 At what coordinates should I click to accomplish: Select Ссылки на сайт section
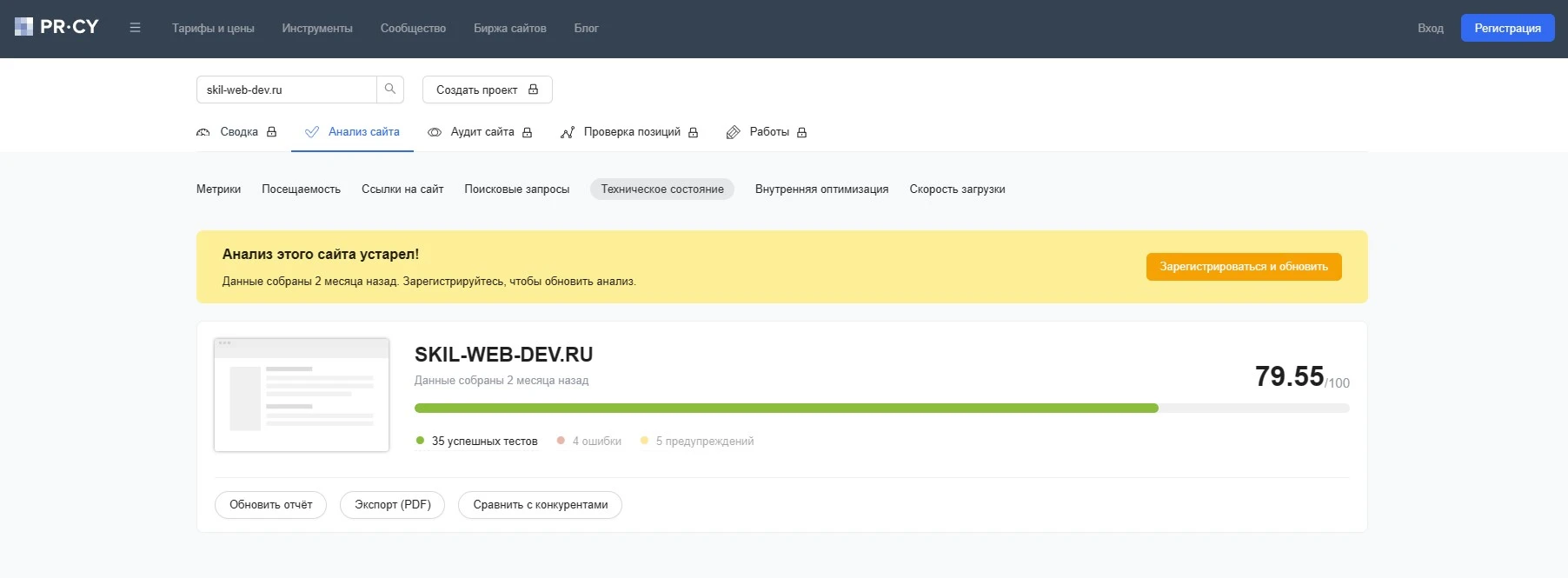[x=402, y=189]
